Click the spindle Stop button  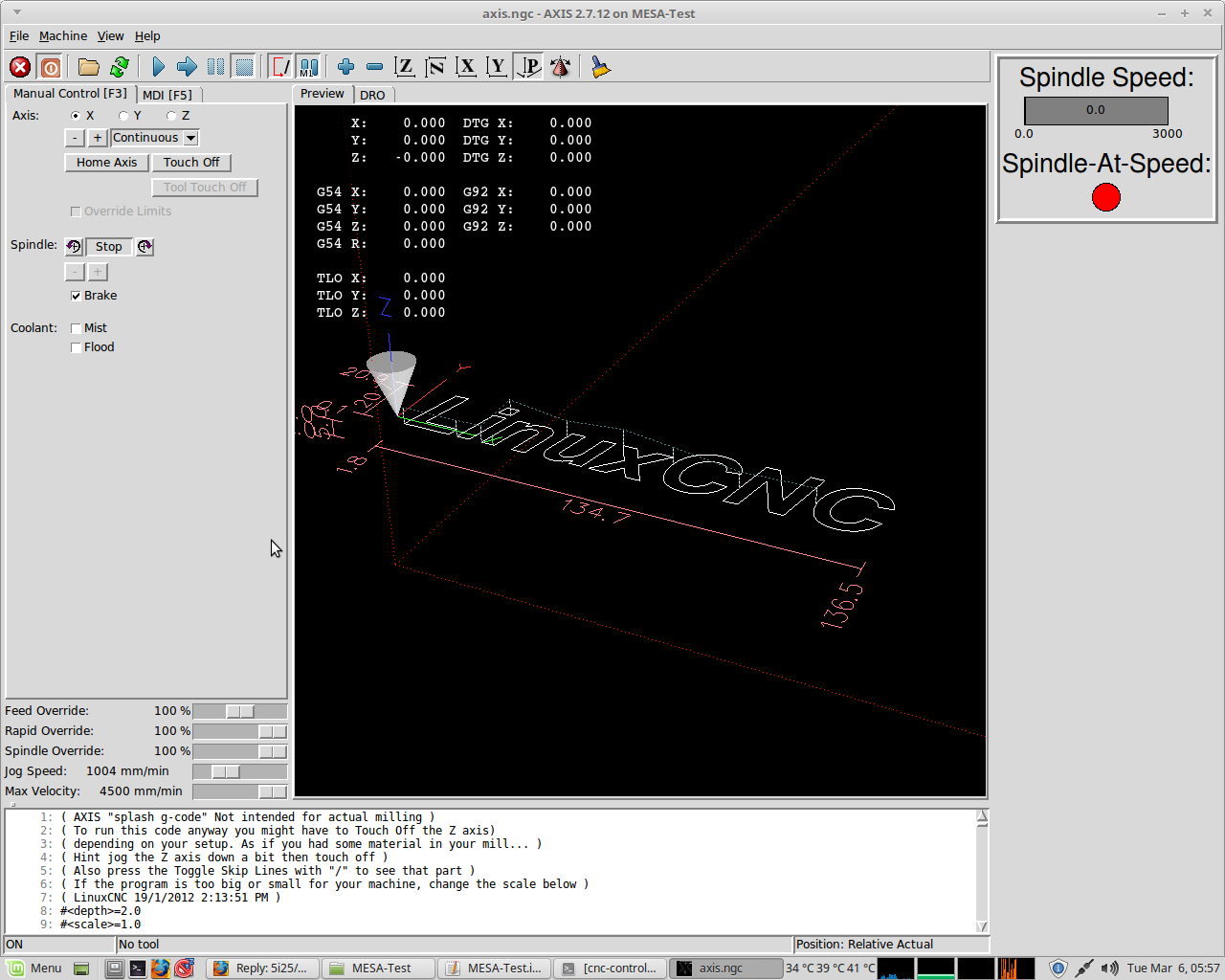[109, 247]
